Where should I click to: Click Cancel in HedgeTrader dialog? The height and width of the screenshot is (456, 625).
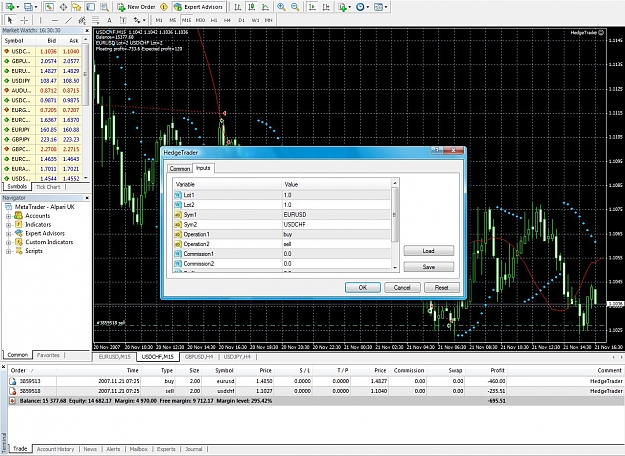402,287
